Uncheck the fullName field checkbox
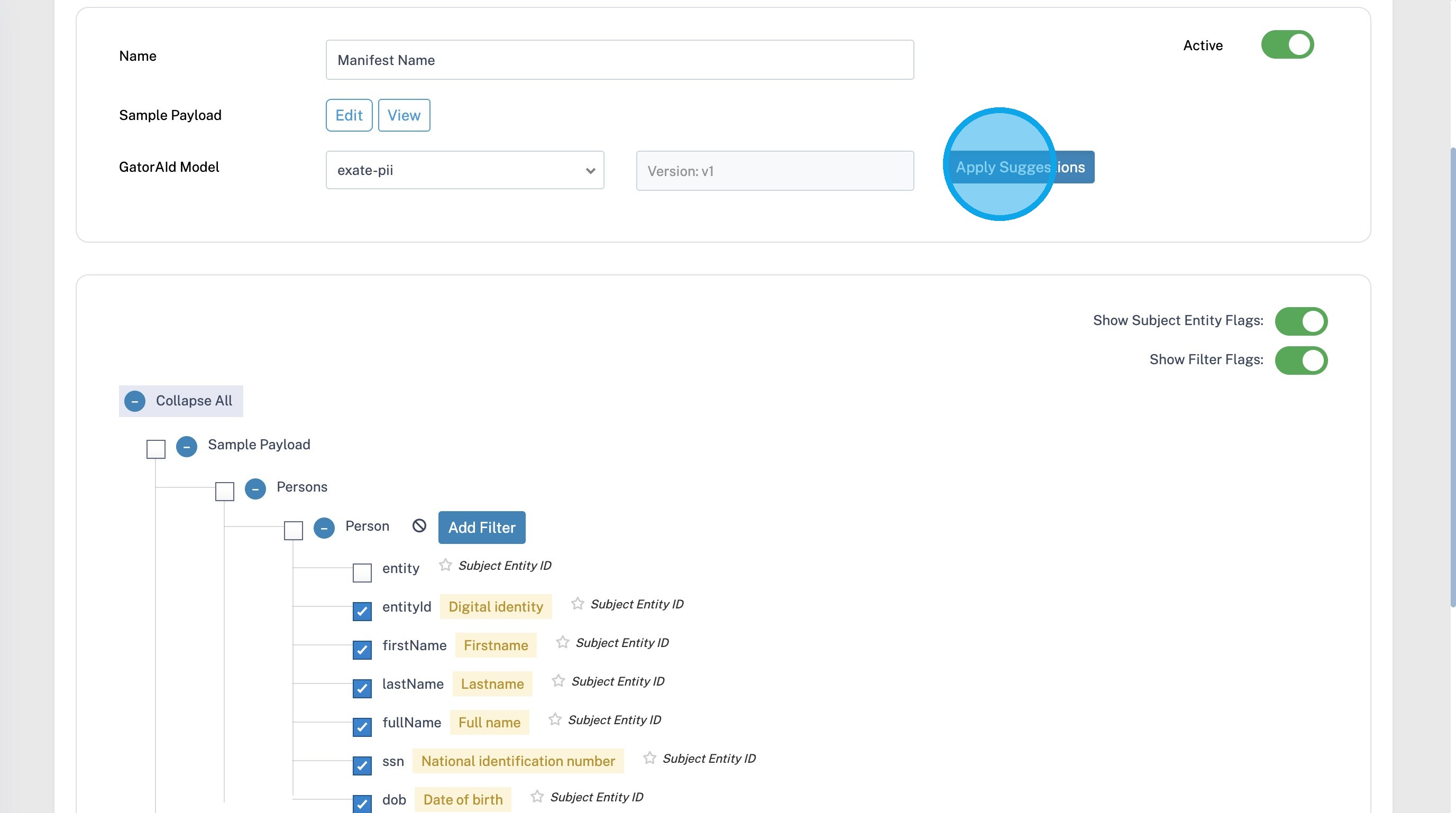Viewport: 1456px width, 813px height. (x=362, y=726)
